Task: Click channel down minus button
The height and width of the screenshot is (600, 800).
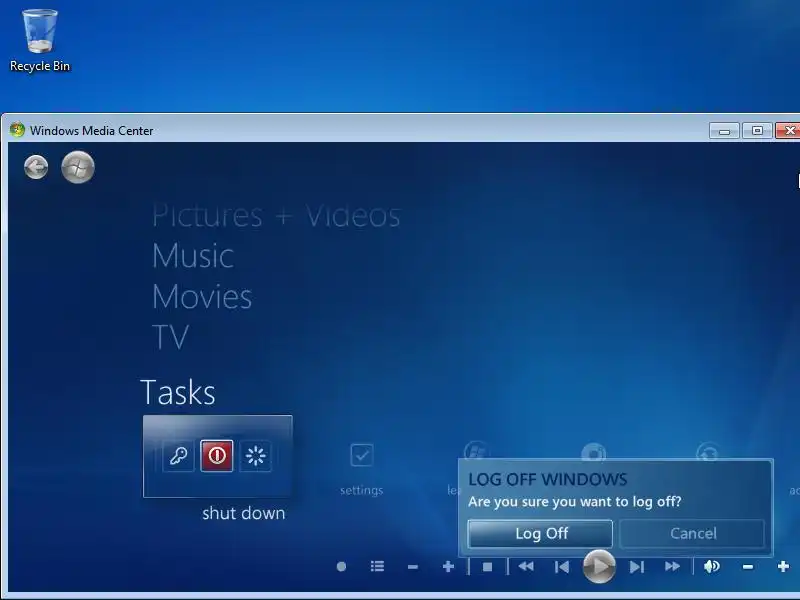Action: [413, 567]
